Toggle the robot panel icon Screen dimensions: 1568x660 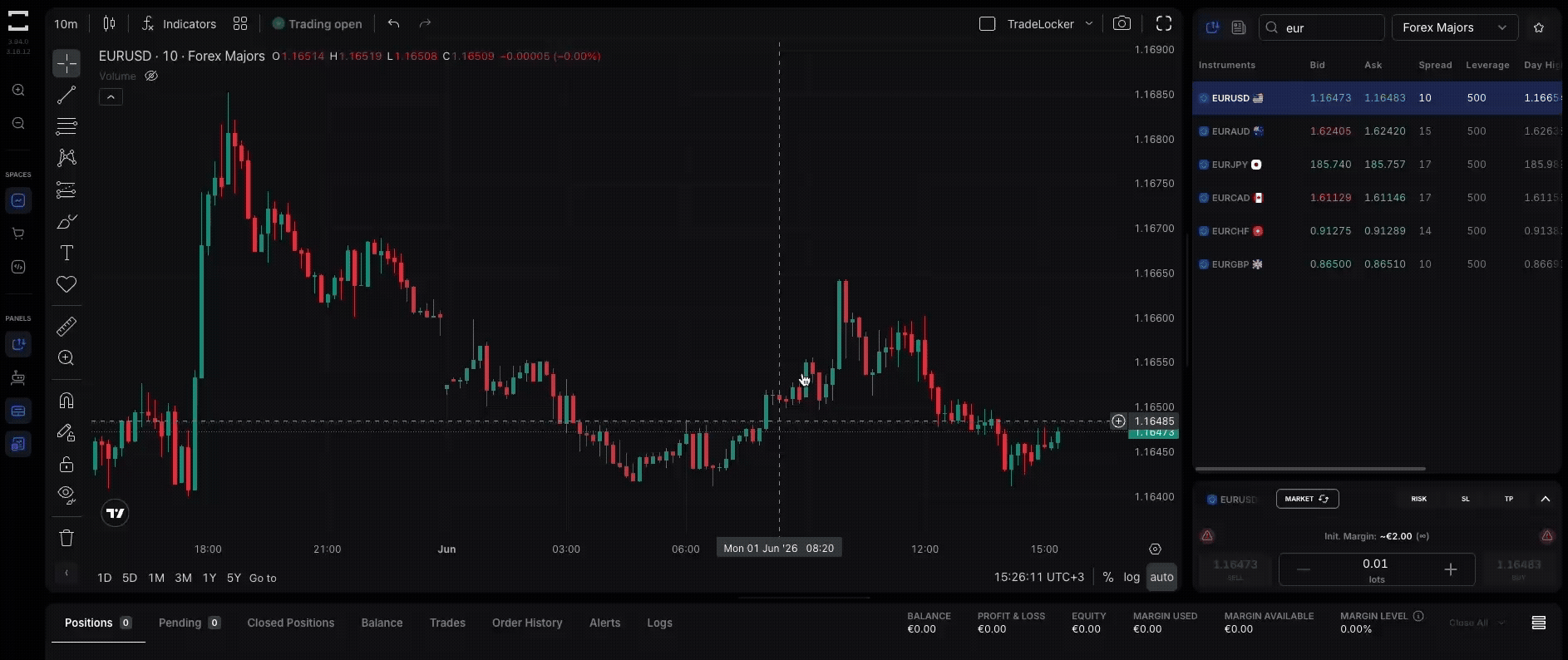click(x=18, y=378)
